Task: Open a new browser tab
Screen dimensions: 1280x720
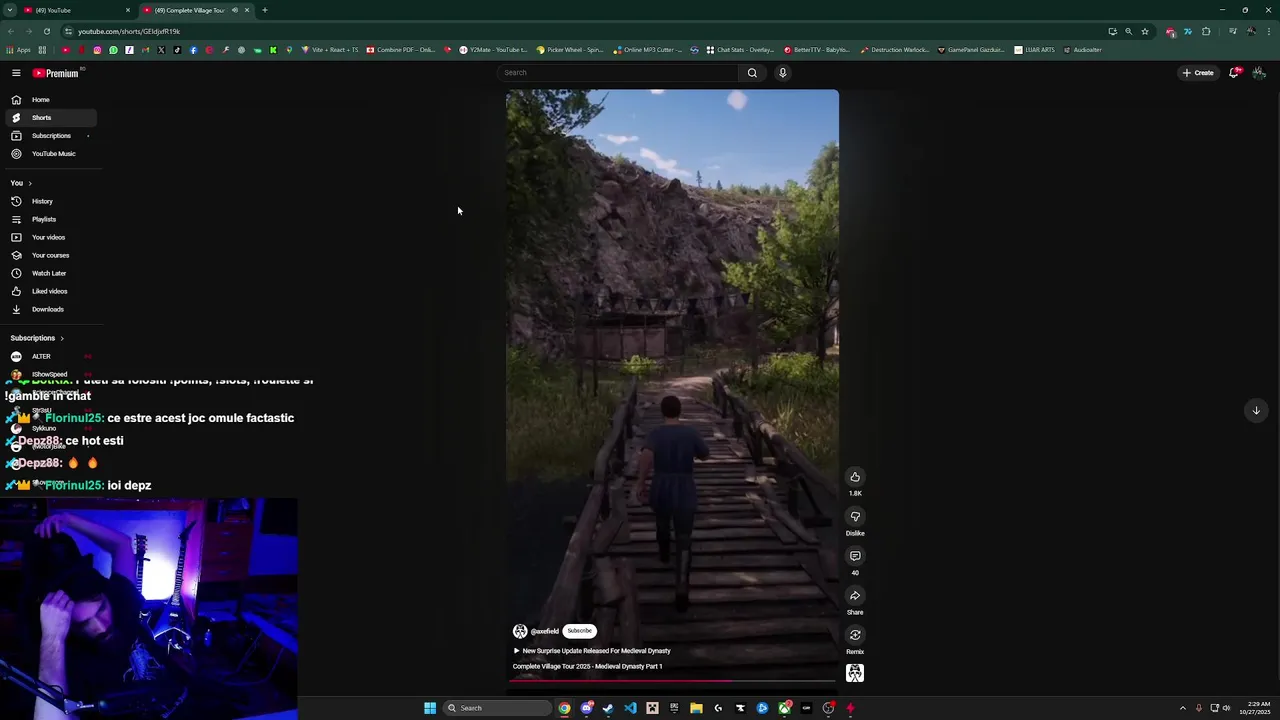Action: [265, 10]
